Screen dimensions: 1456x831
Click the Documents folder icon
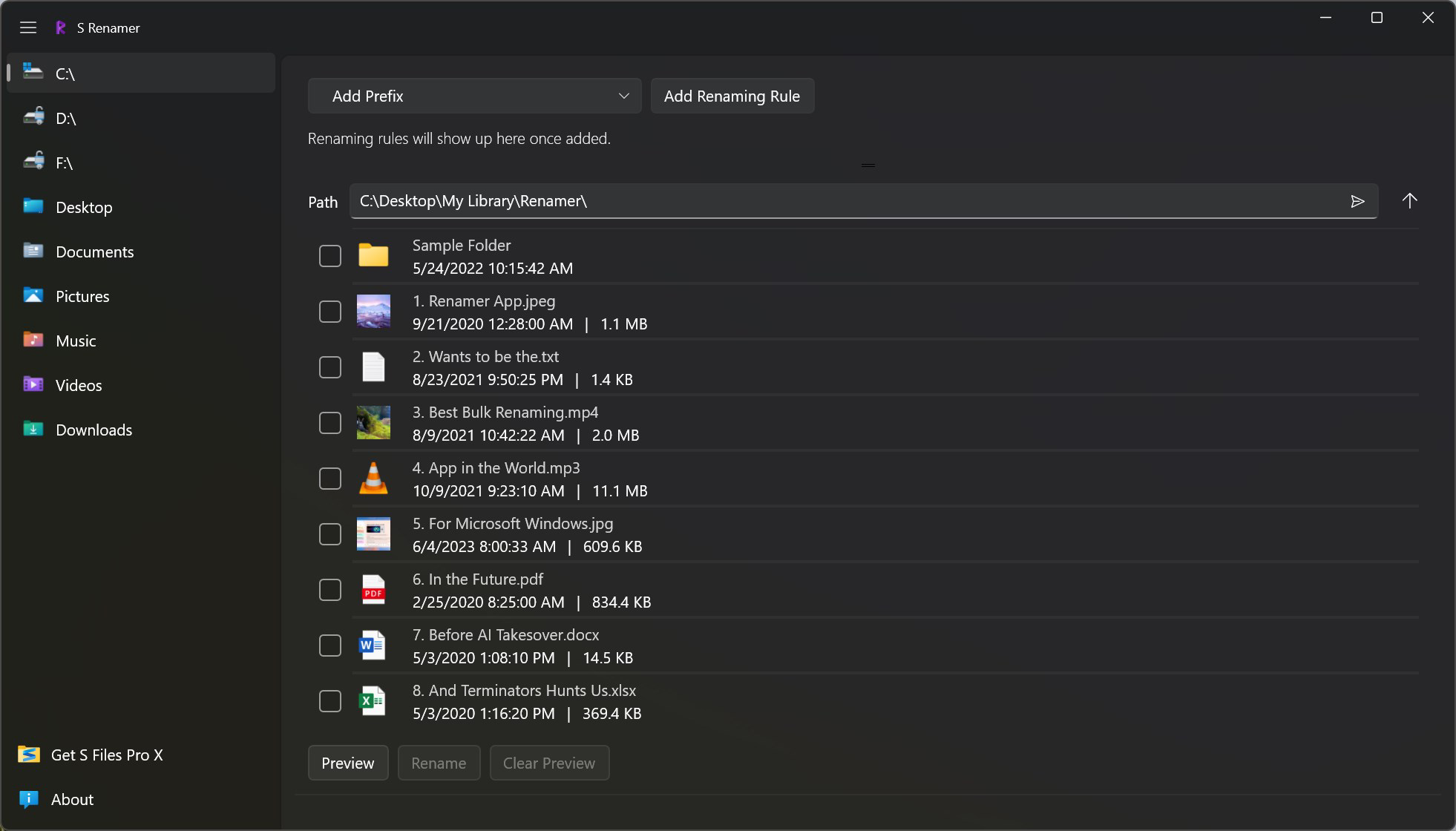(x=32, y=251)
